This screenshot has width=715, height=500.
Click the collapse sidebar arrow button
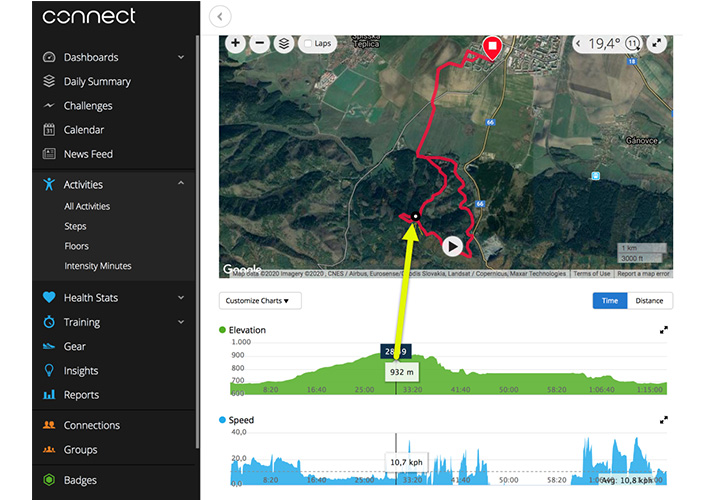[x=221, y=16]
